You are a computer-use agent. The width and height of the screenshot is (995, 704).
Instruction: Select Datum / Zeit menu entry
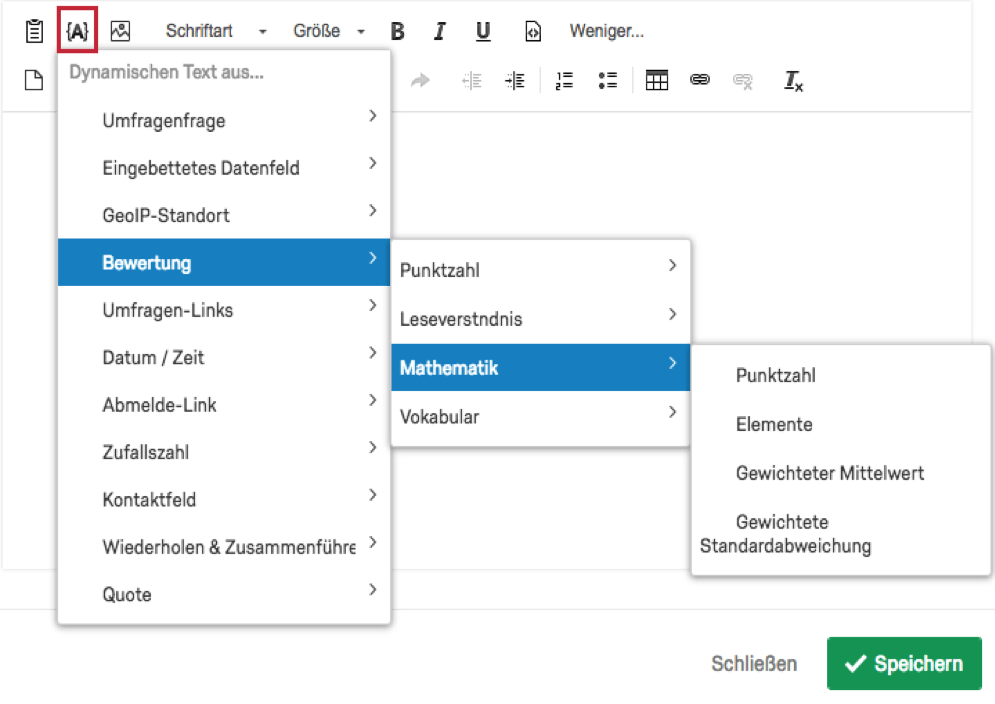tap(224, 357)
